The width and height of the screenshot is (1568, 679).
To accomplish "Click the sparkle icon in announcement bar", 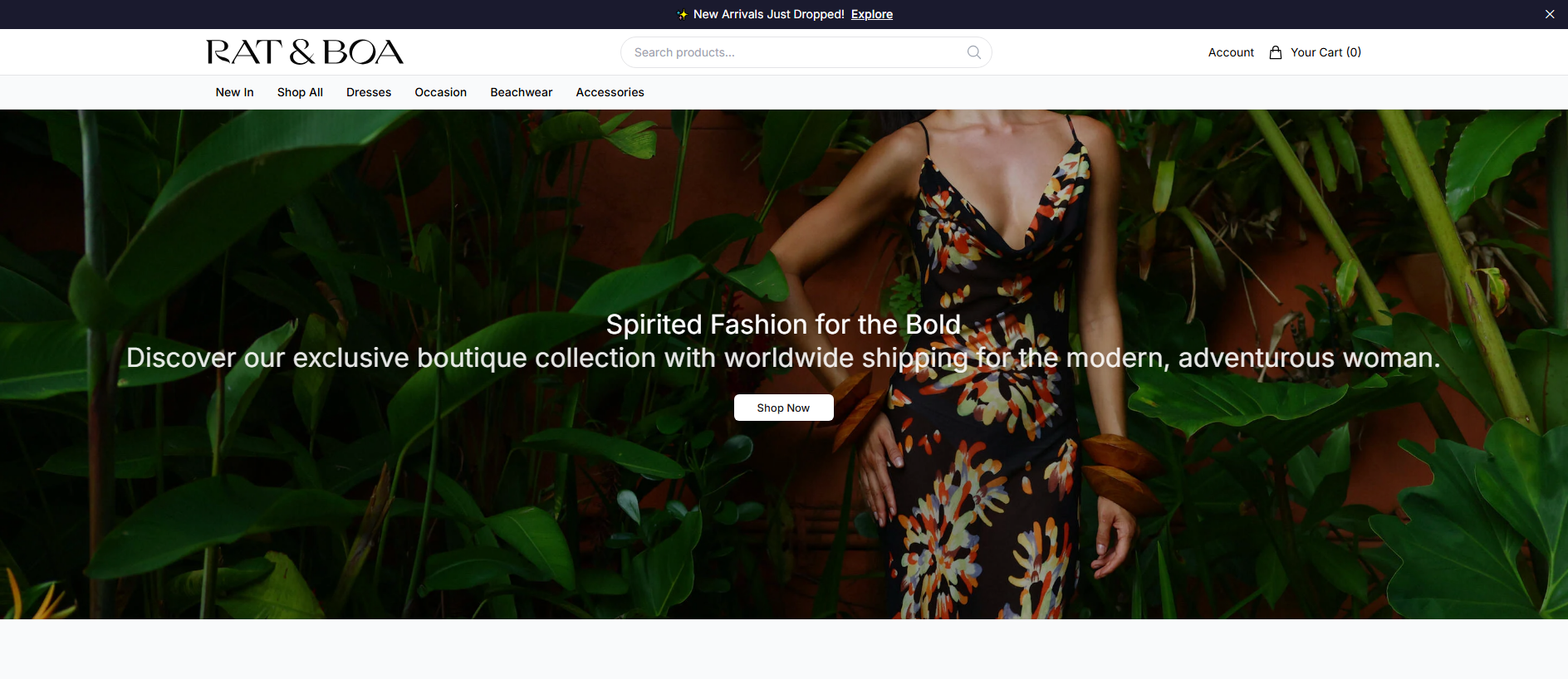I will pyautogui.click(x=683, y=15).
